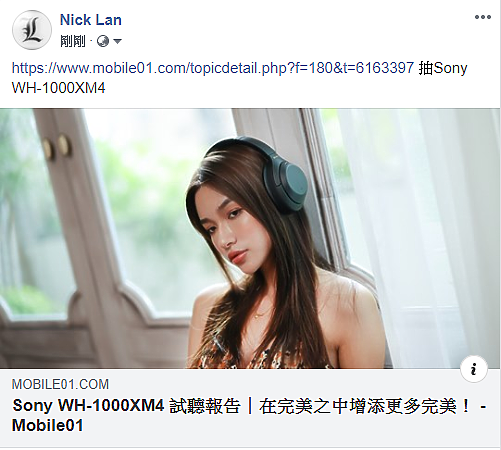Click the Nick Lan author name
Screen dimensions: 501x450
click(x=91, y=20)
